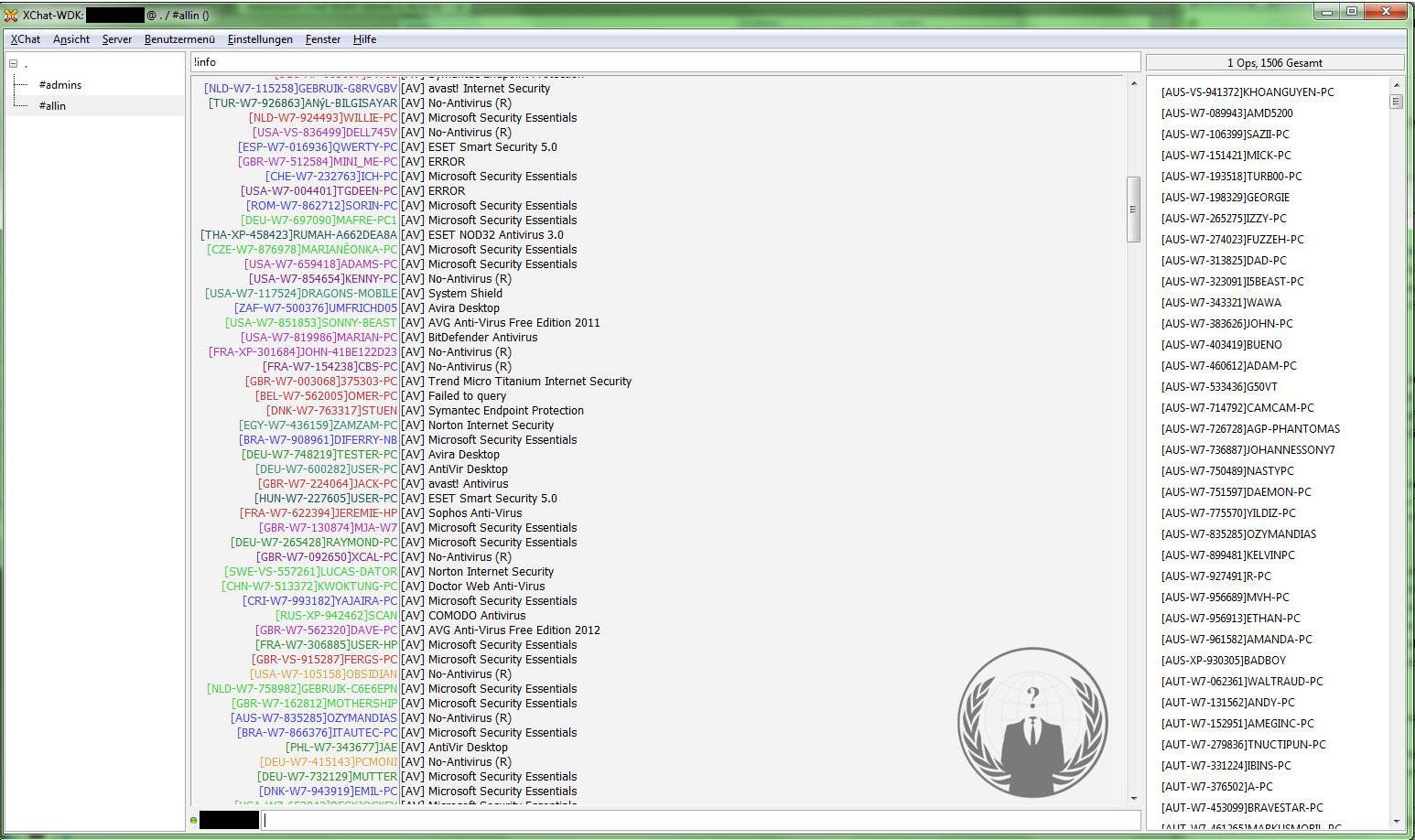This screenshot has width=1415, height=840.
Task: Select user BRAVESTAR-PC in user list
Action: (x=1242, y=808)
